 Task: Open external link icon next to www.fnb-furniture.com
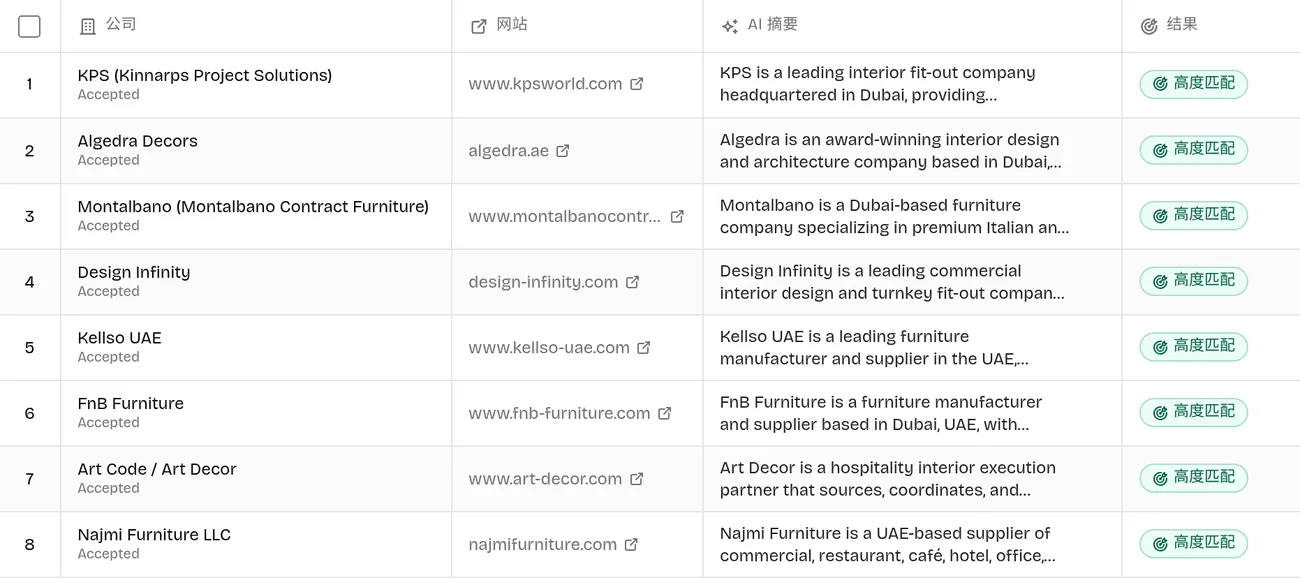point(665,413)
